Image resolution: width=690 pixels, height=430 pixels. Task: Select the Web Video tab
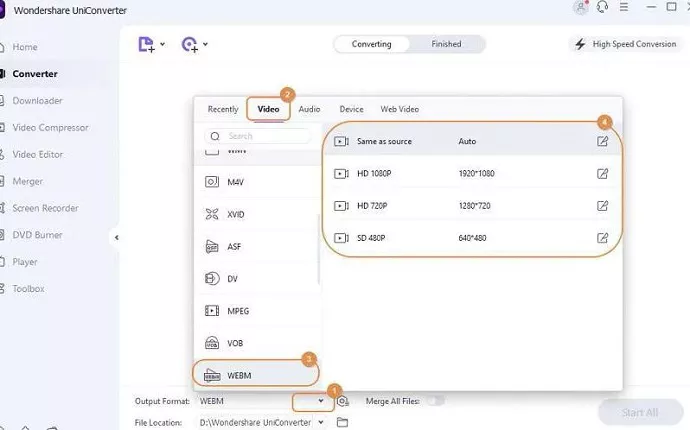400,109
